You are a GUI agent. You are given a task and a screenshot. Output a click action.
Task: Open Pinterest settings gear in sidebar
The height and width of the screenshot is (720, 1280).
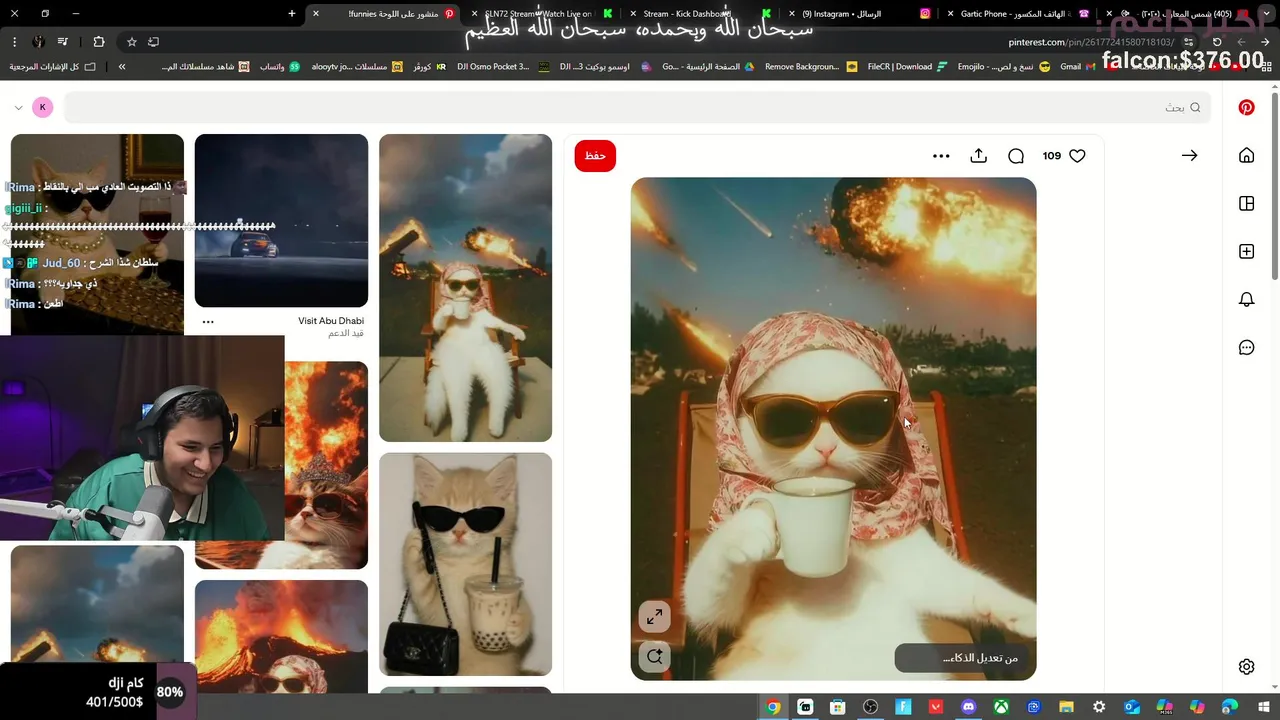1246,666
